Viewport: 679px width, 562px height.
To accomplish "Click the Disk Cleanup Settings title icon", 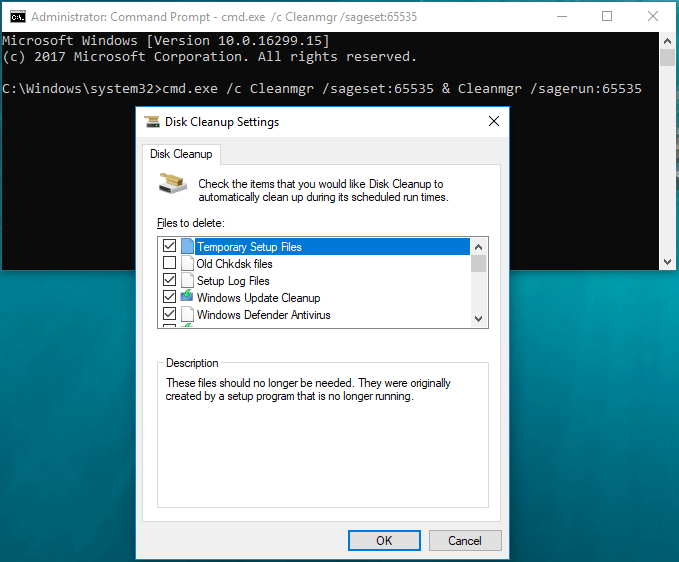I will (x=152, y=122).
